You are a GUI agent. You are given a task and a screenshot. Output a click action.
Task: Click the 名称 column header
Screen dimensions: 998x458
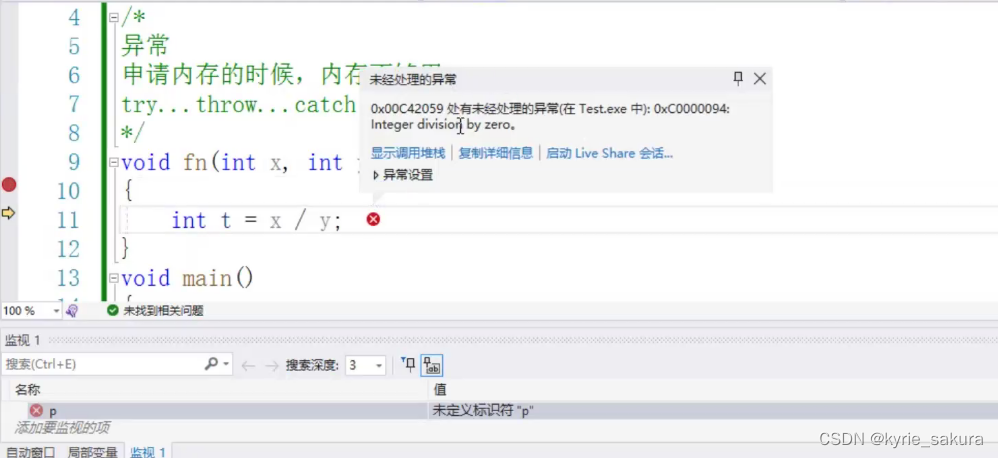tap(27, 389)
